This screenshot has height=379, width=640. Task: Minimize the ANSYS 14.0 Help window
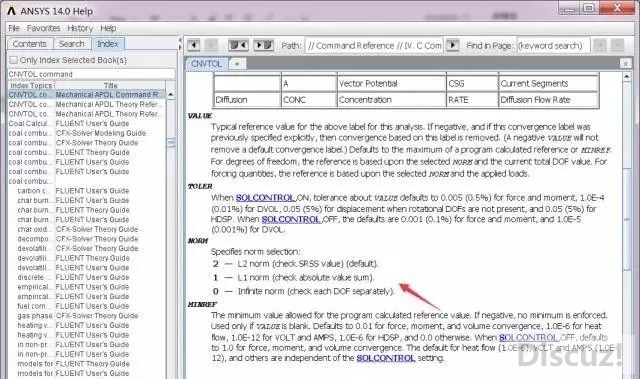[569, 8]
